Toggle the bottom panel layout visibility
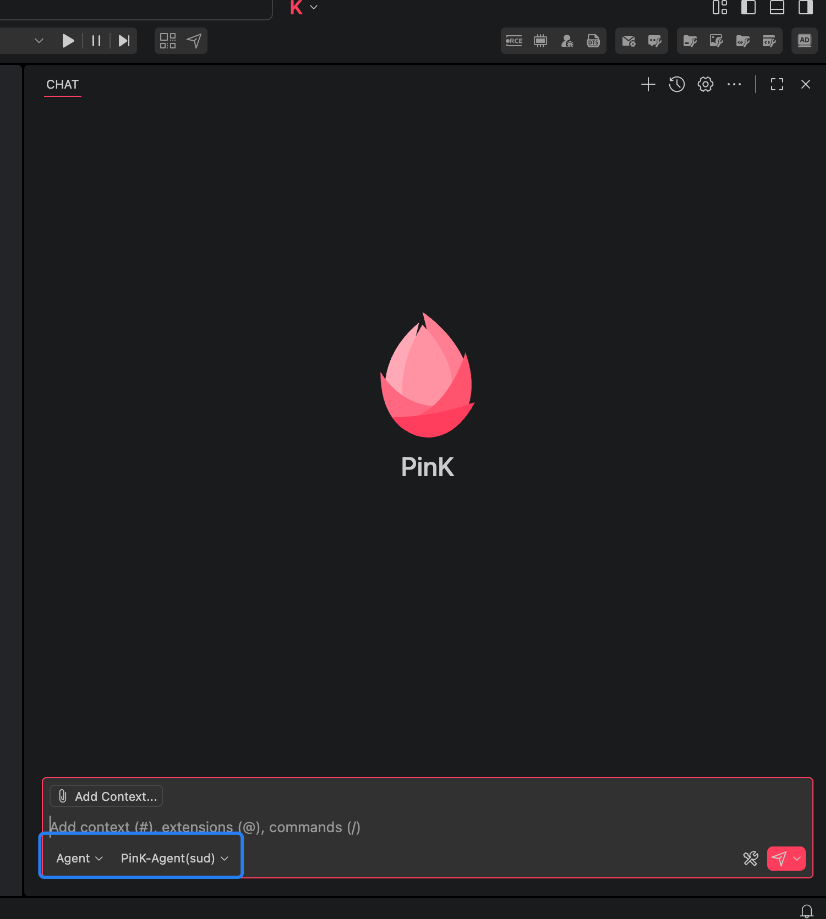This screenshot has width=826, height=919. [x=777, y=7]
